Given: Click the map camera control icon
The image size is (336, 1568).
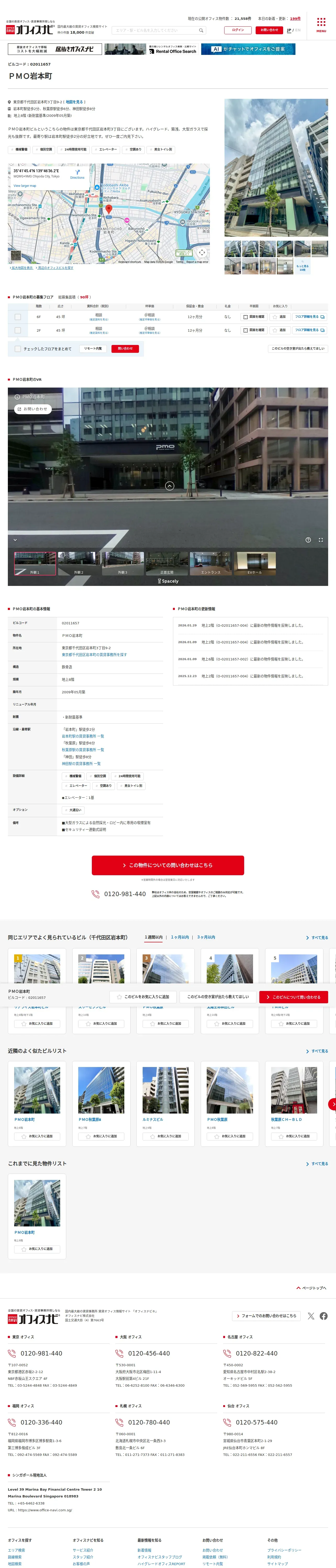Looking at the screenshot, I should pyautogui.click(x=202, y=252).
